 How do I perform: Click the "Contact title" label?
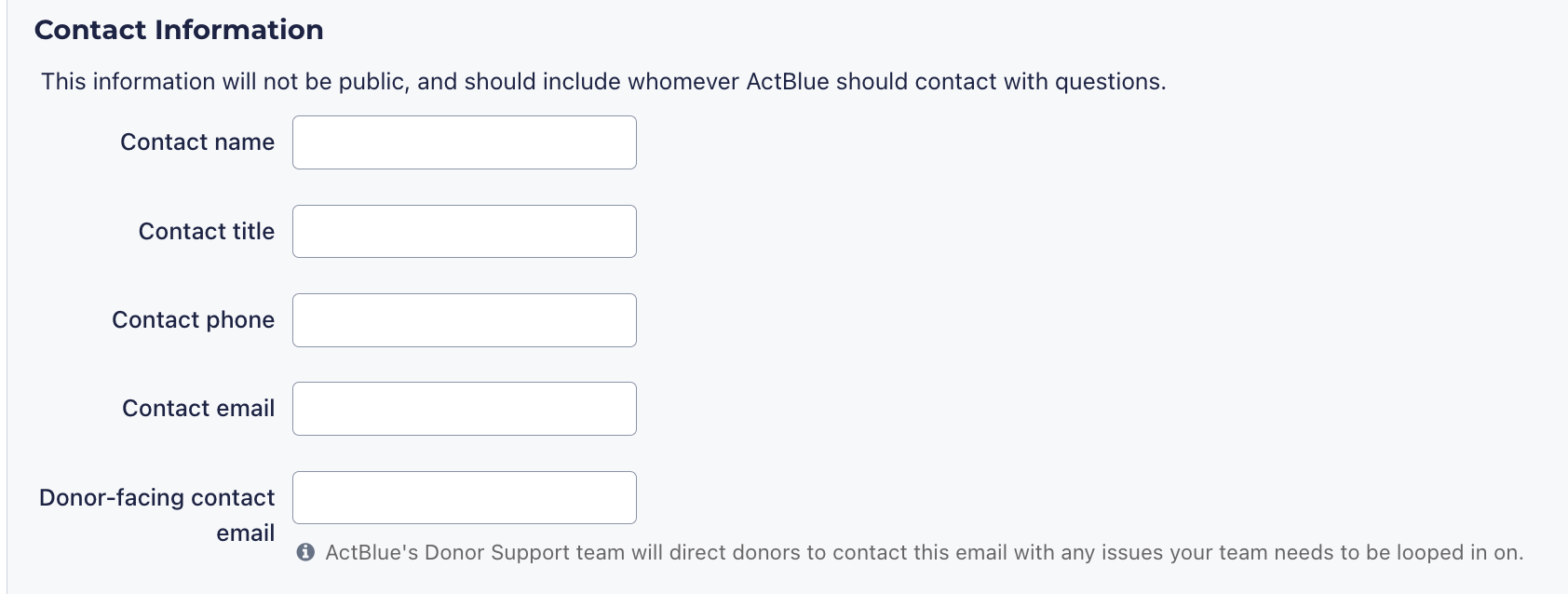click(x=207, y=232)
